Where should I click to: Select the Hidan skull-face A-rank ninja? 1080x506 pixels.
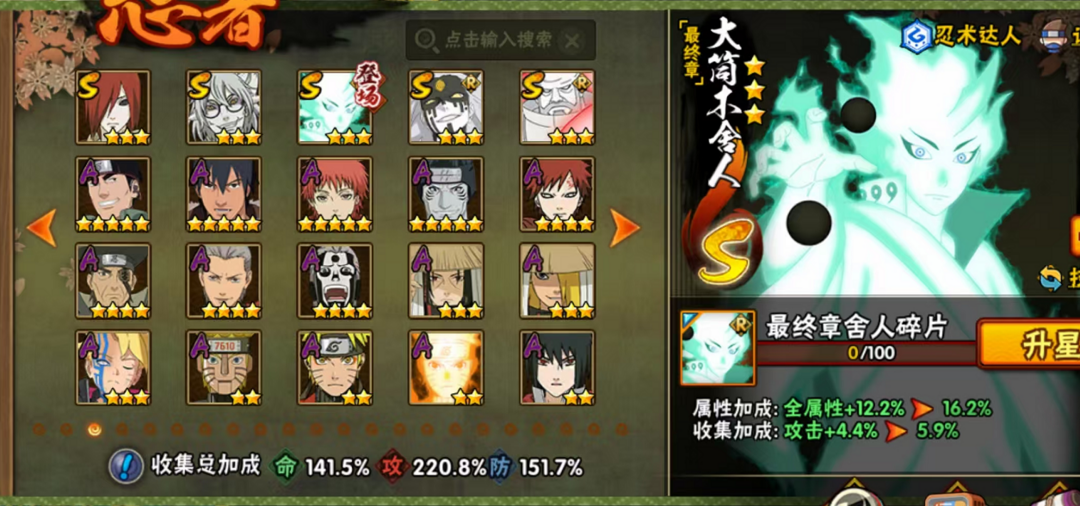pyautogui.click(x=335, y=281)
